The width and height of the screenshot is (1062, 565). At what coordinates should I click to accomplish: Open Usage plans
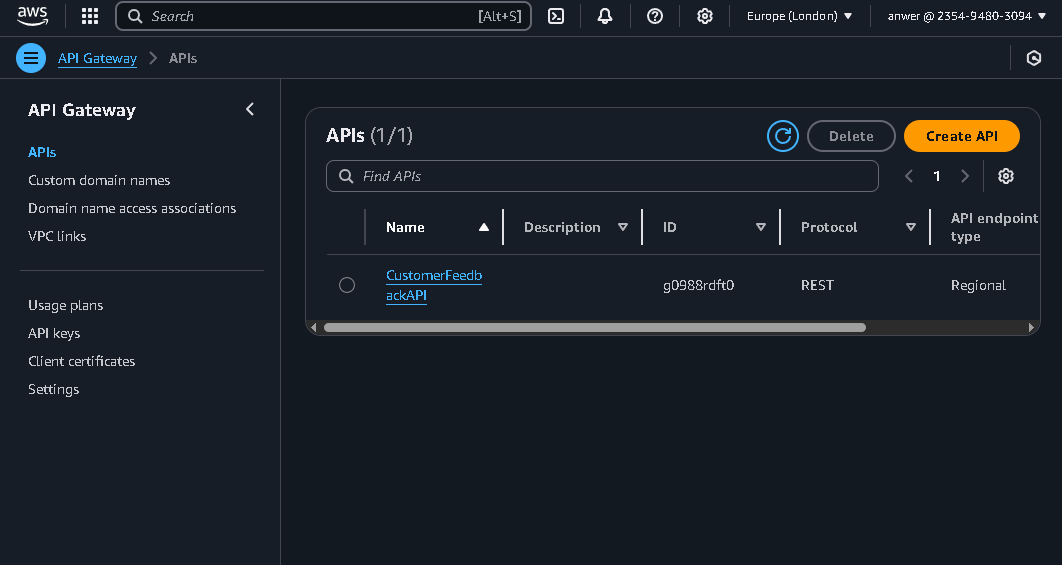coord(66,306)
